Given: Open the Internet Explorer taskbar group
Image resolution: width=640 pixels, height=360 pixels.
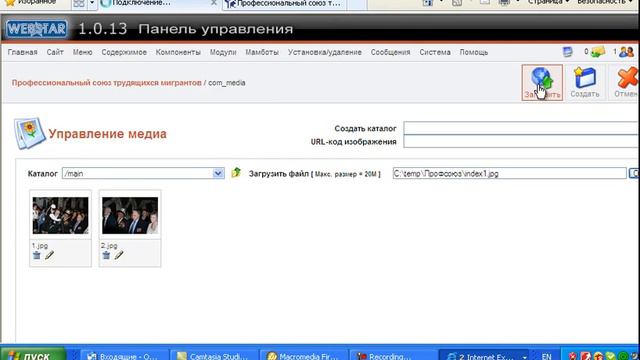Looking at the screenshot, I should (483, 355).
